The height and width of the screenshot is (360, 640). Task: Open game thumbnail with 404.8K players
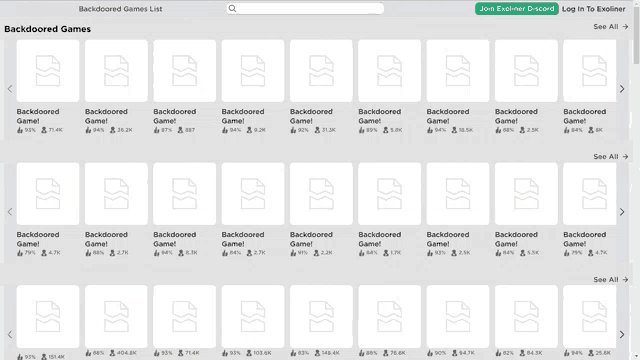pos(116,317)
